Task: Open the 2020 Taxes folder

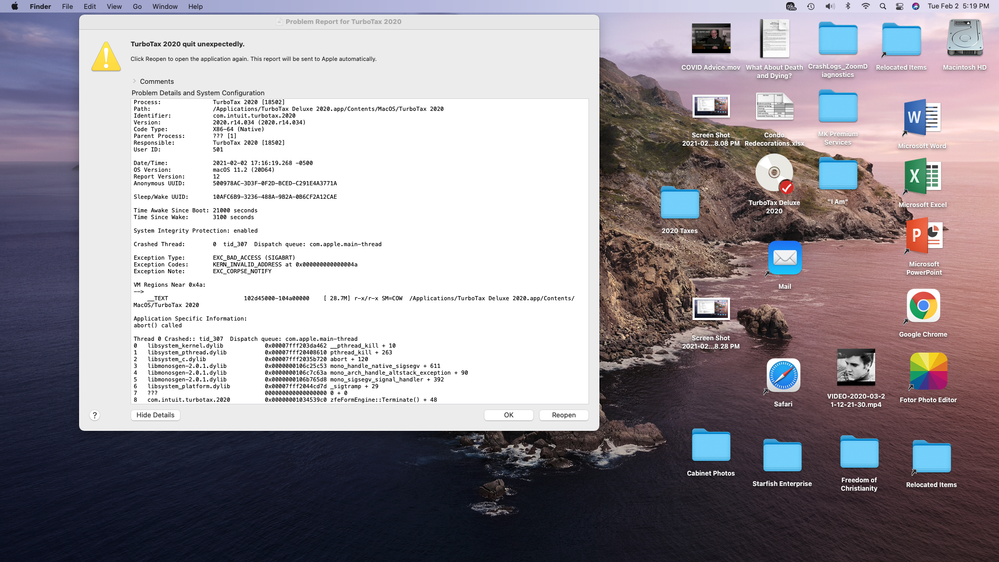Action: click(679, 204)
